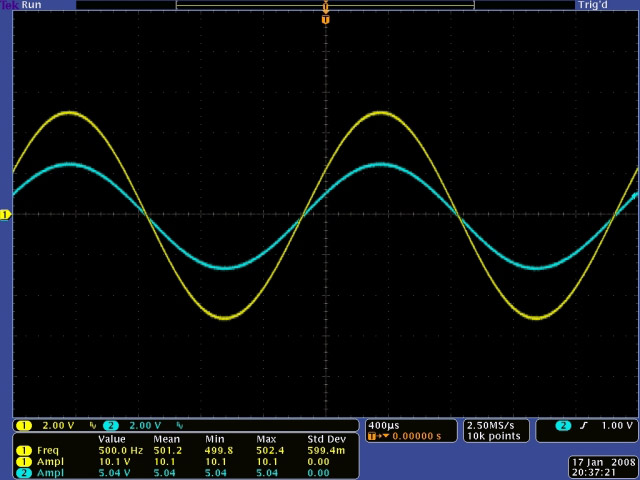Click the channel 1 ground reference marker
This screenshot has width=640, height=480.
5,214
